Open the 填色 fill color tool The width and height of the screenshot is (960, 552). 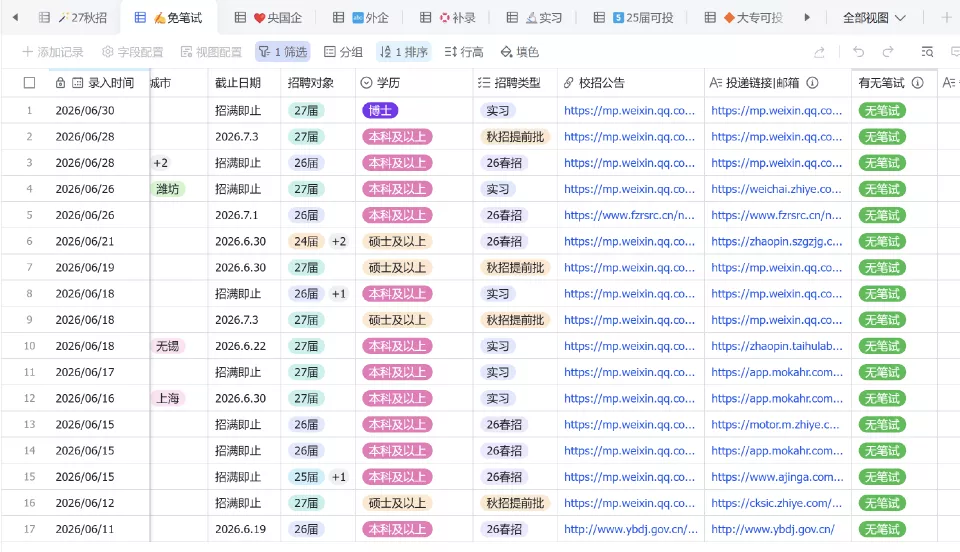pos(519,52)
